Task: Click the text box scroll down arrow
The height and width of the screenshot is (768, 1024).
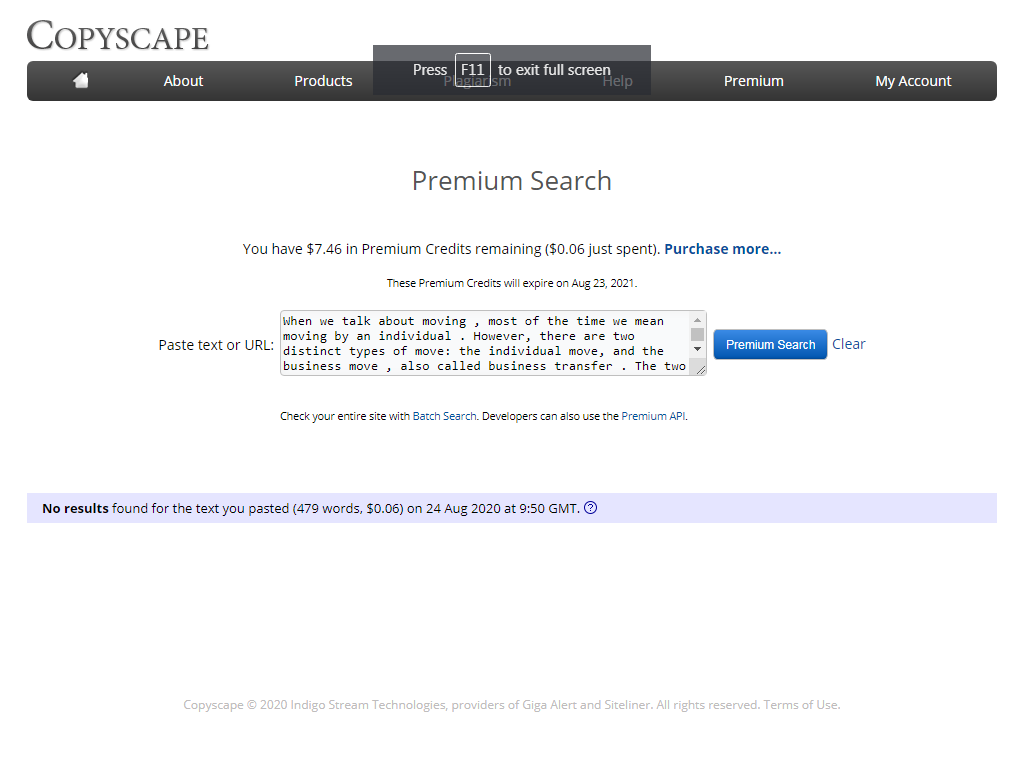Action: pos(697,349)
